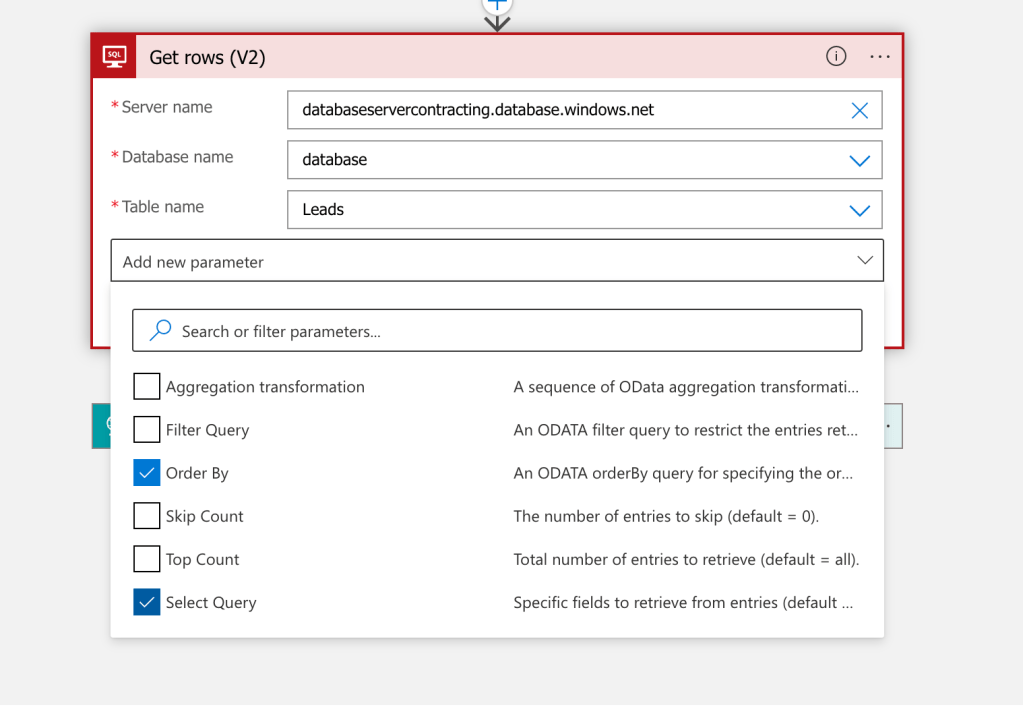Click the ODATA filter query description text
The image size is (1023, 728).
click(685, 430)
